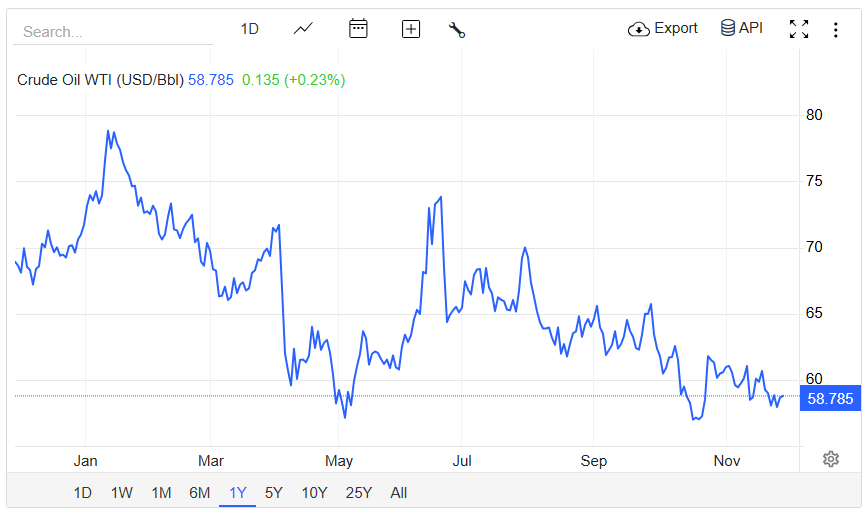This screenshot has height=519, width=868.
Task: Click the 75 price axis label
Action: (814, 181)
